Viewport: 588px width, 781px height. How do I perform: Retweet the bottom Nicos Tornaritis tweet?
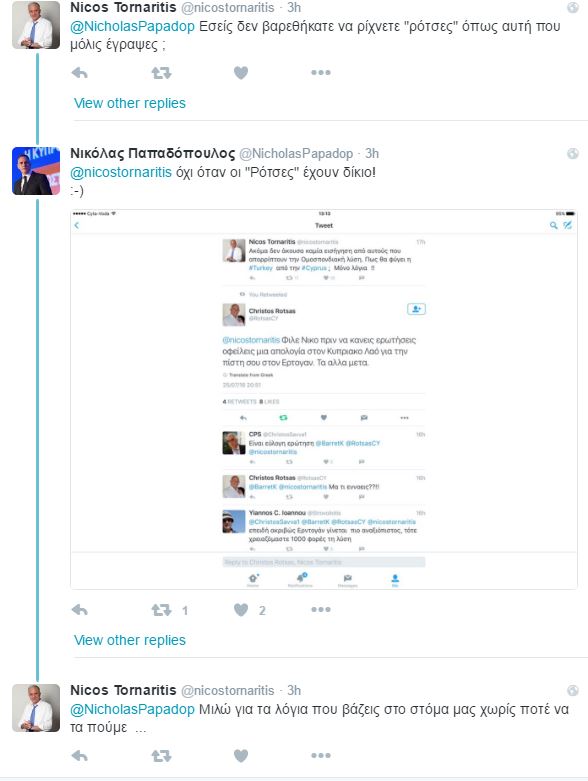point(161,756)
